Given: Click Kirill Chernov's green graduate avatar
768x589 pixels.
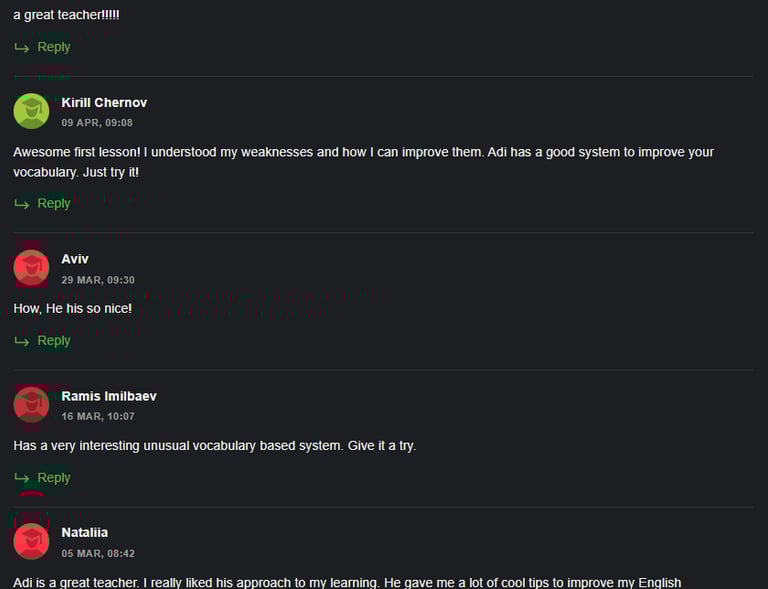Looking at the screenshot, I should point(31,111).
